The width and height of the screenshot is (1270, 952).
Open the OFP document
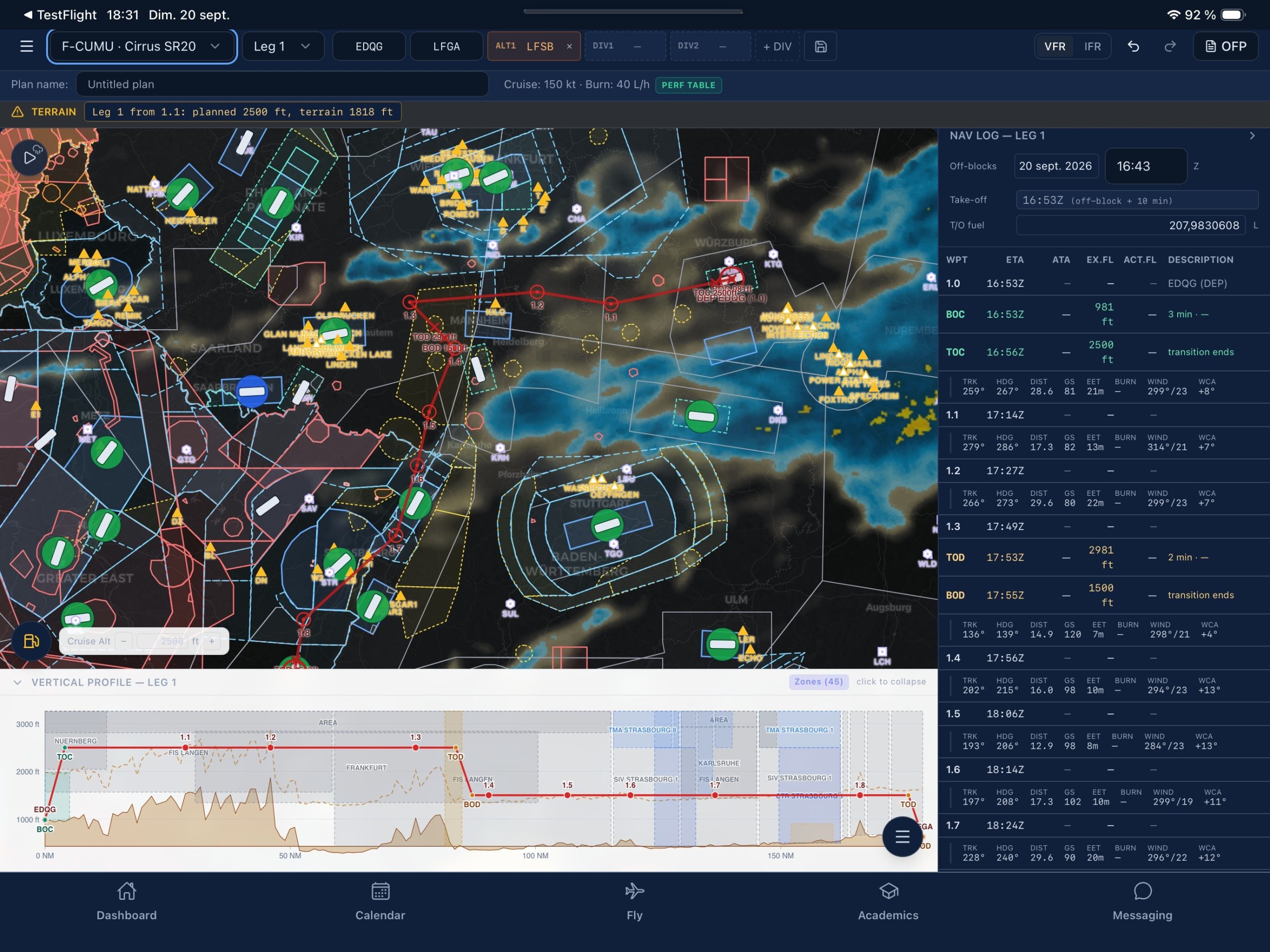1225,47
